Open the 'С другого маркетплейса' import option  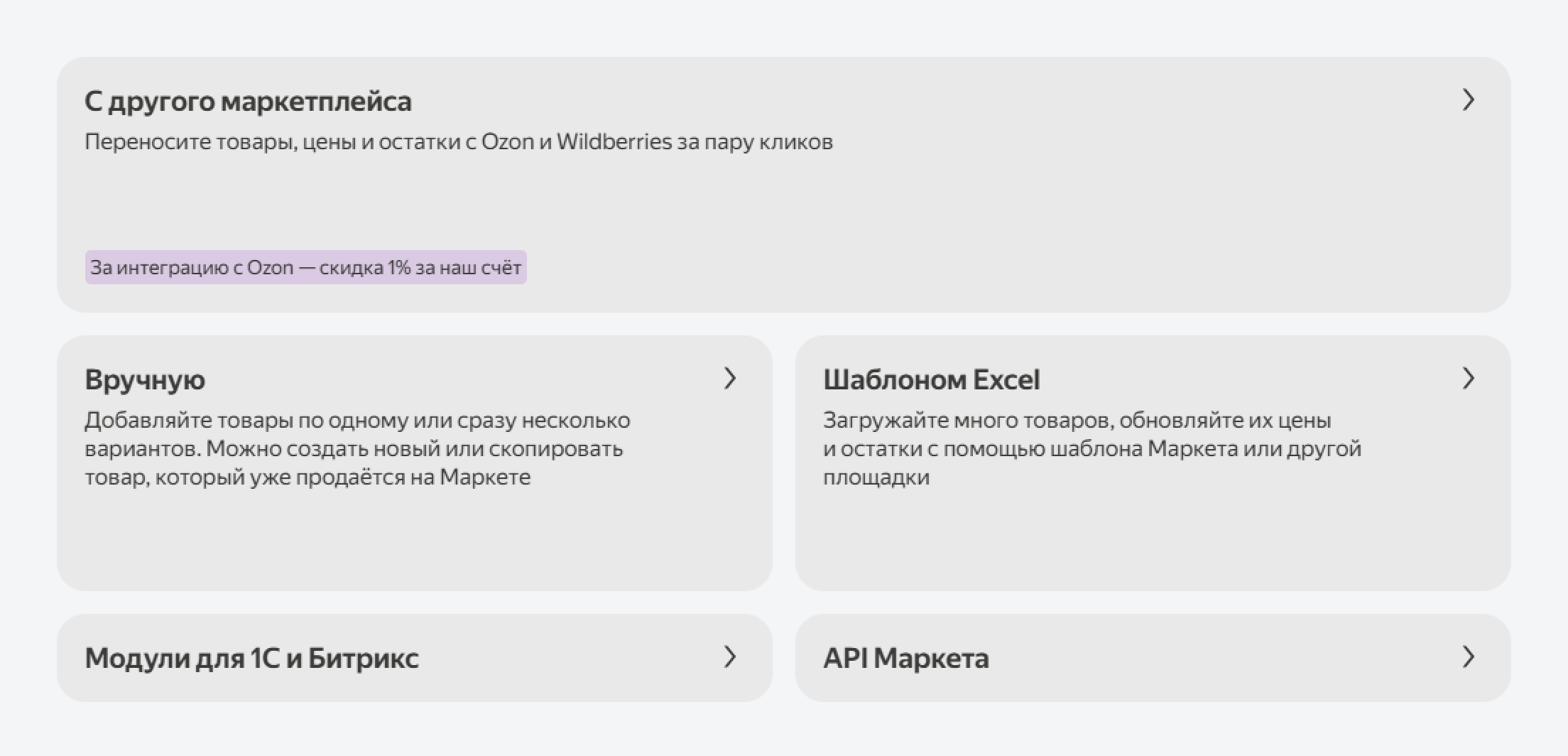pos(248,102)
